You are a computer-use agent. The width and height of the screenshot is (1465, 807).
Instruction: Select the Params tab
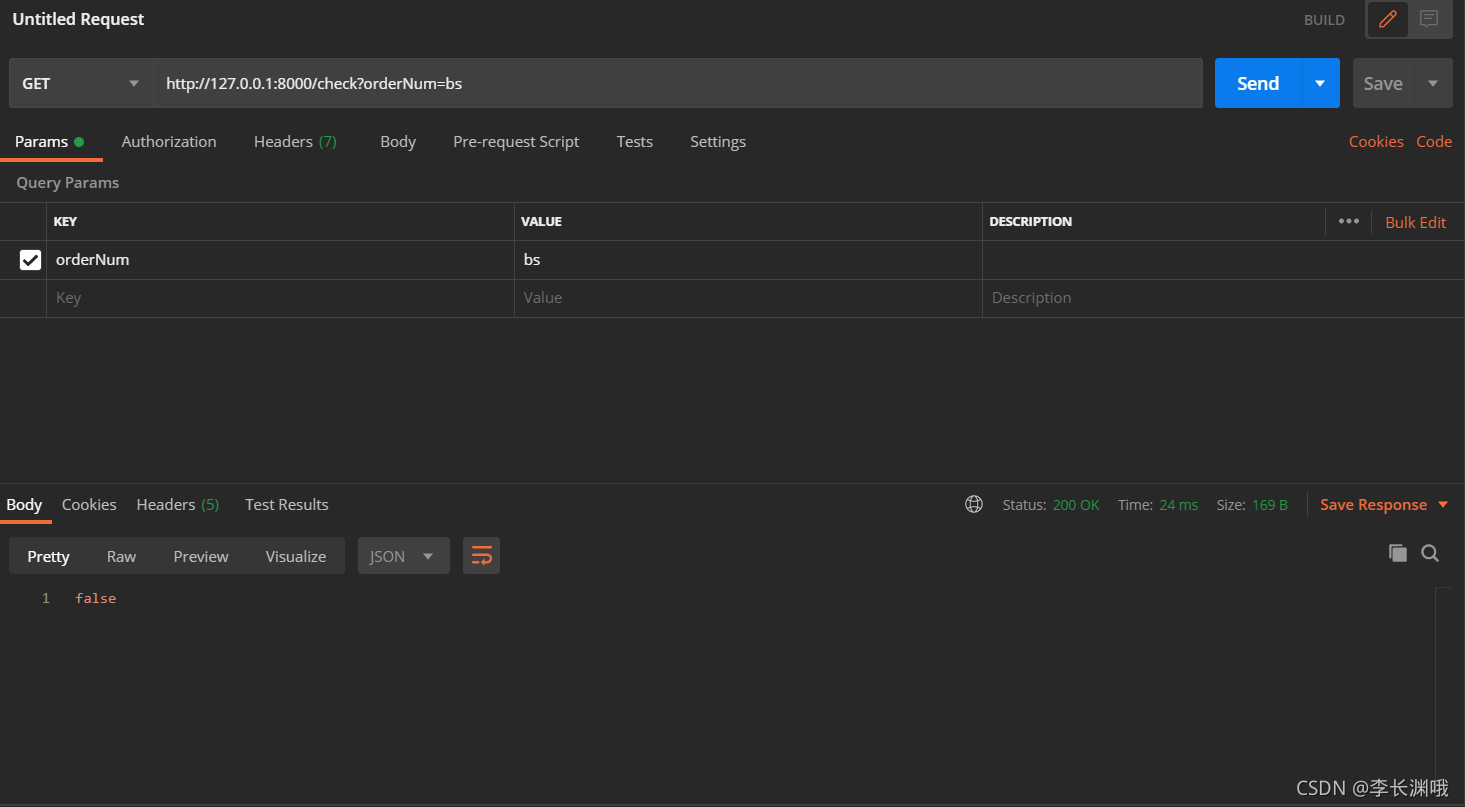(49, 142)
